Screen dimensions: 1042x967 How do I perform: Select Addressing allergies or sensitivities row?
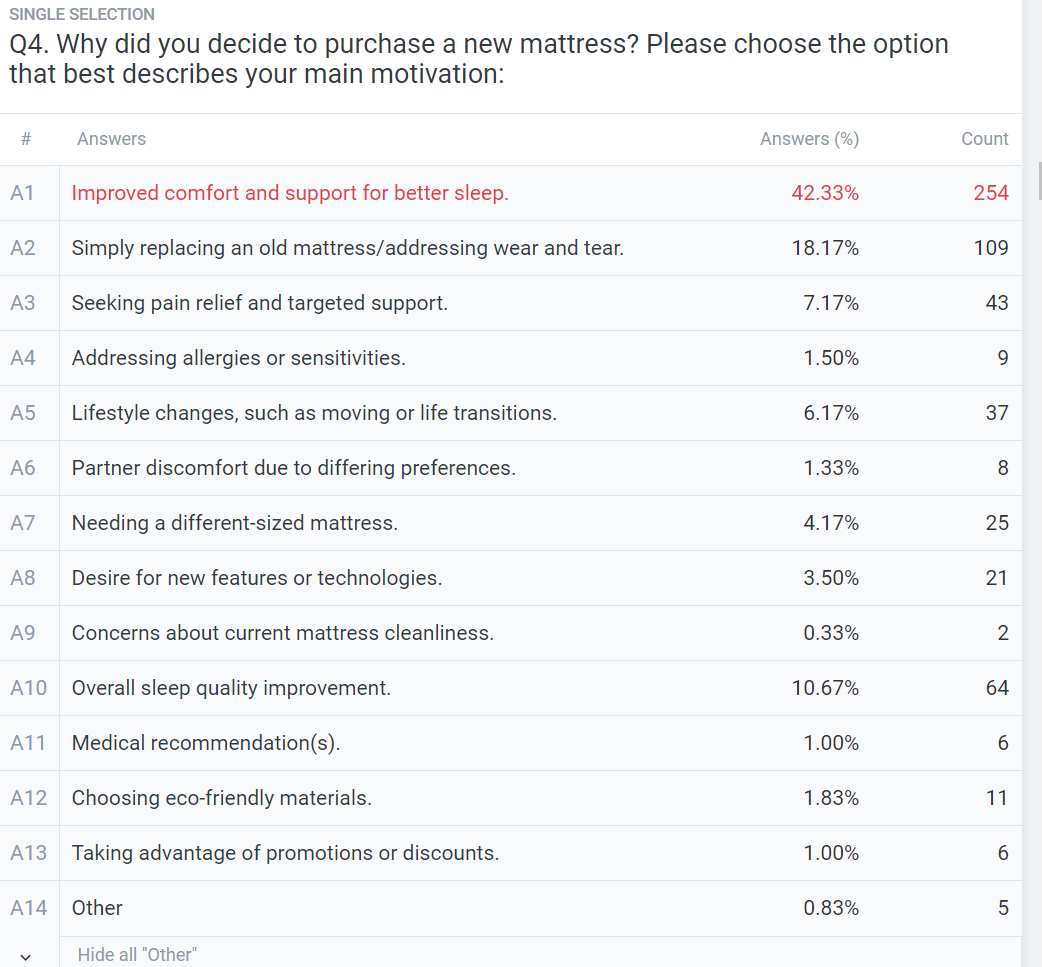click(x=238, y=358)
